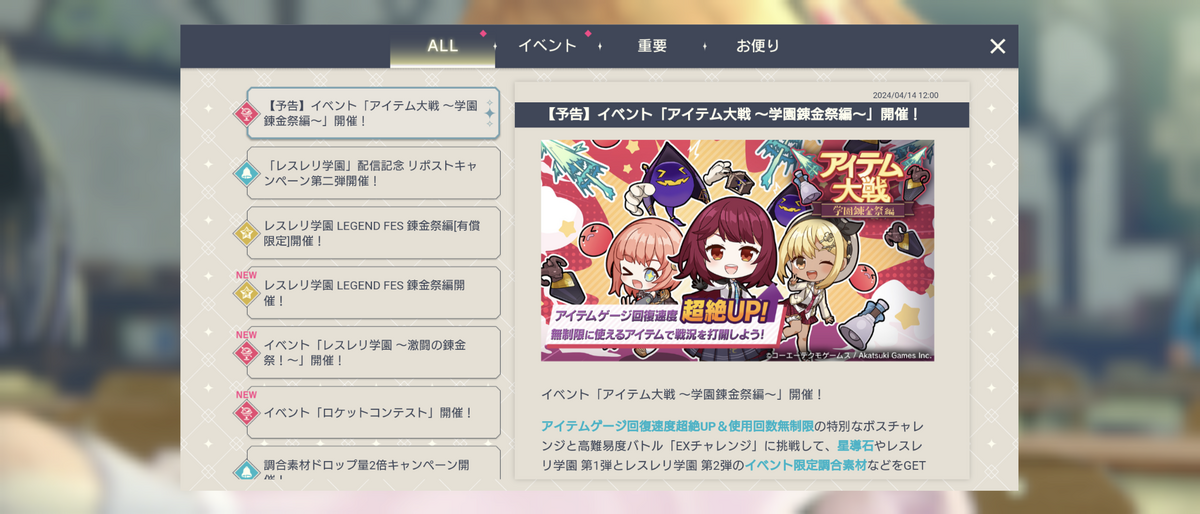This screenshot has width=1200, height=514.
Task: Click gold star icon on NEW LEGEND FES notice
Action: click(246, 293)
